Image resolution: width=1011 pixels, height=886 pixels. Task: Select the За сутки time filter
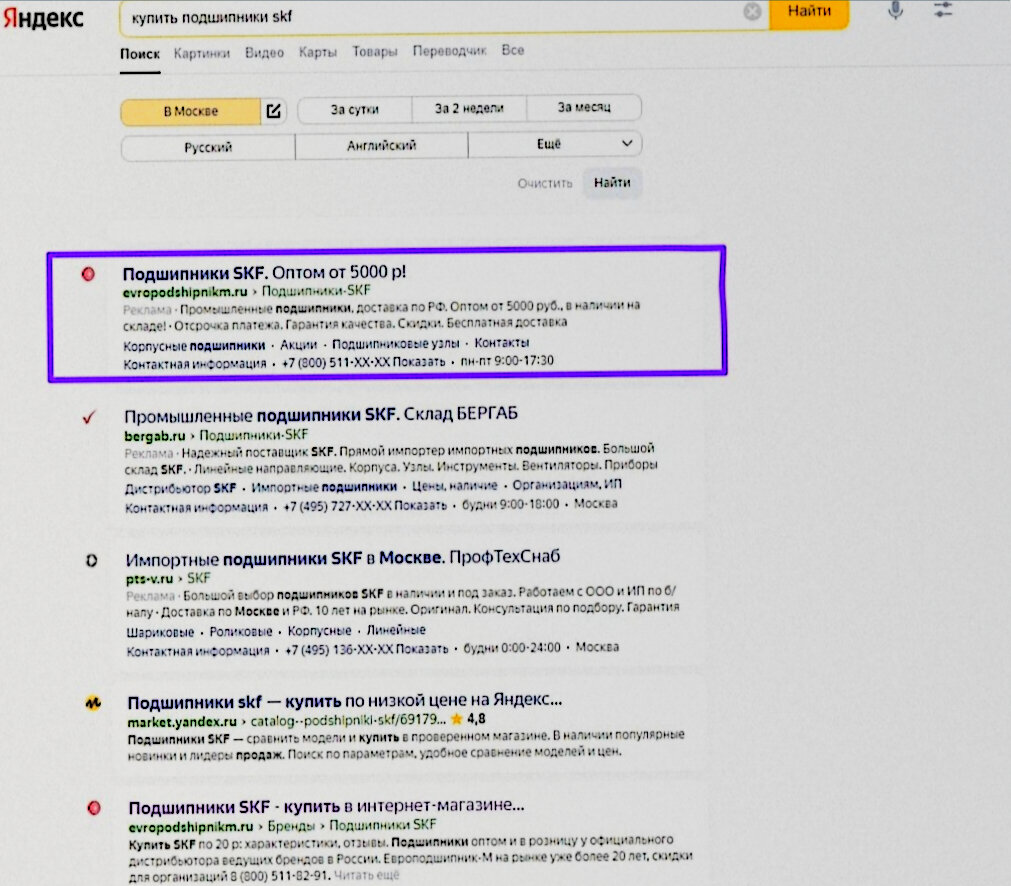pyautogui.click(x=355, y=110)
